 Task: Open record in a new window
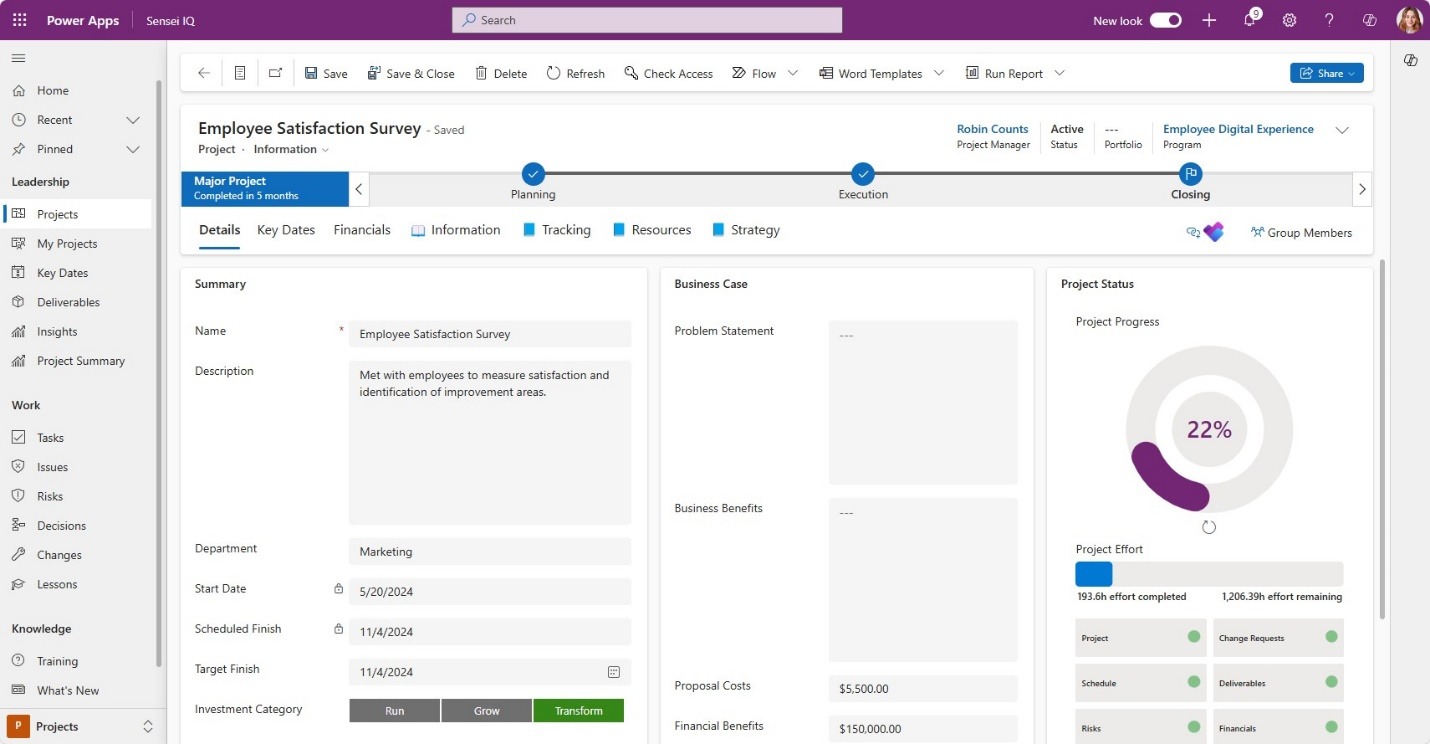pos(275,73)
